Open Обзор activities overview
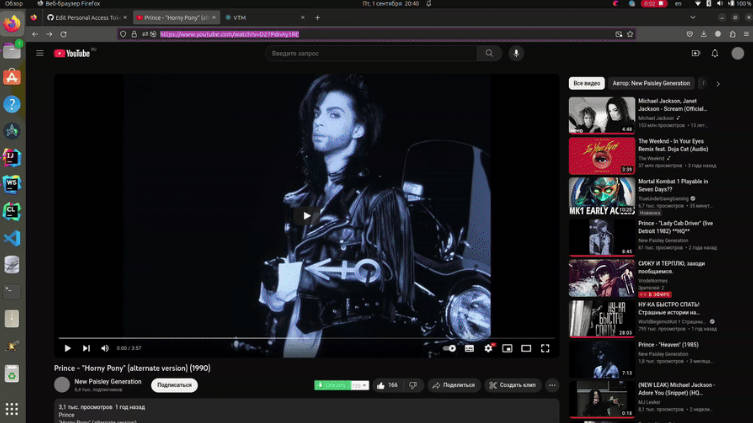The width and height of the screenshot is (753, 423). [14, 3]
